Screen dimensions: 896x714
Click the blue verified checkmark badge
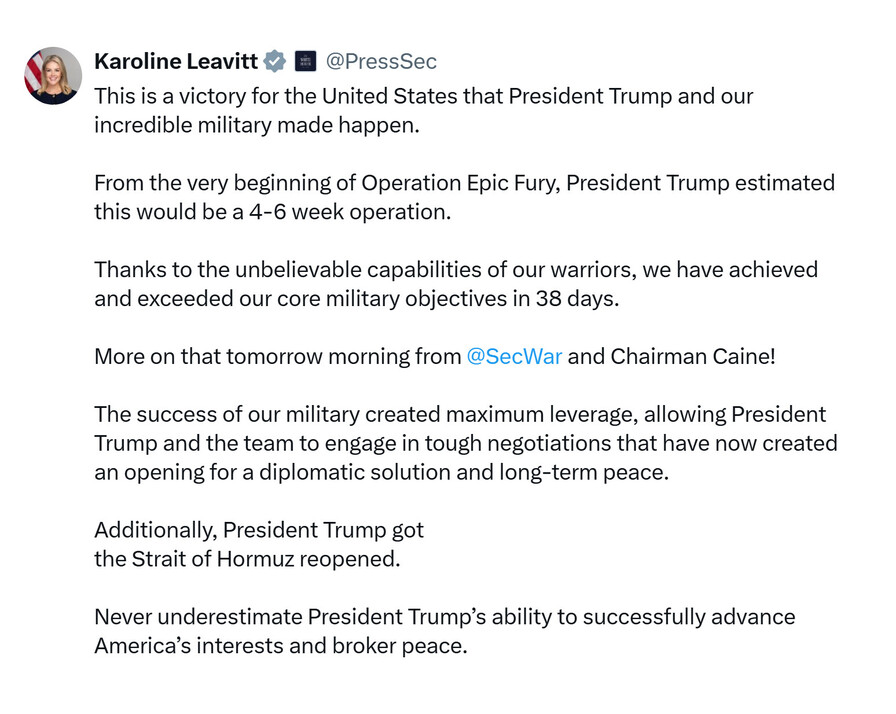(x=274, y=62)
